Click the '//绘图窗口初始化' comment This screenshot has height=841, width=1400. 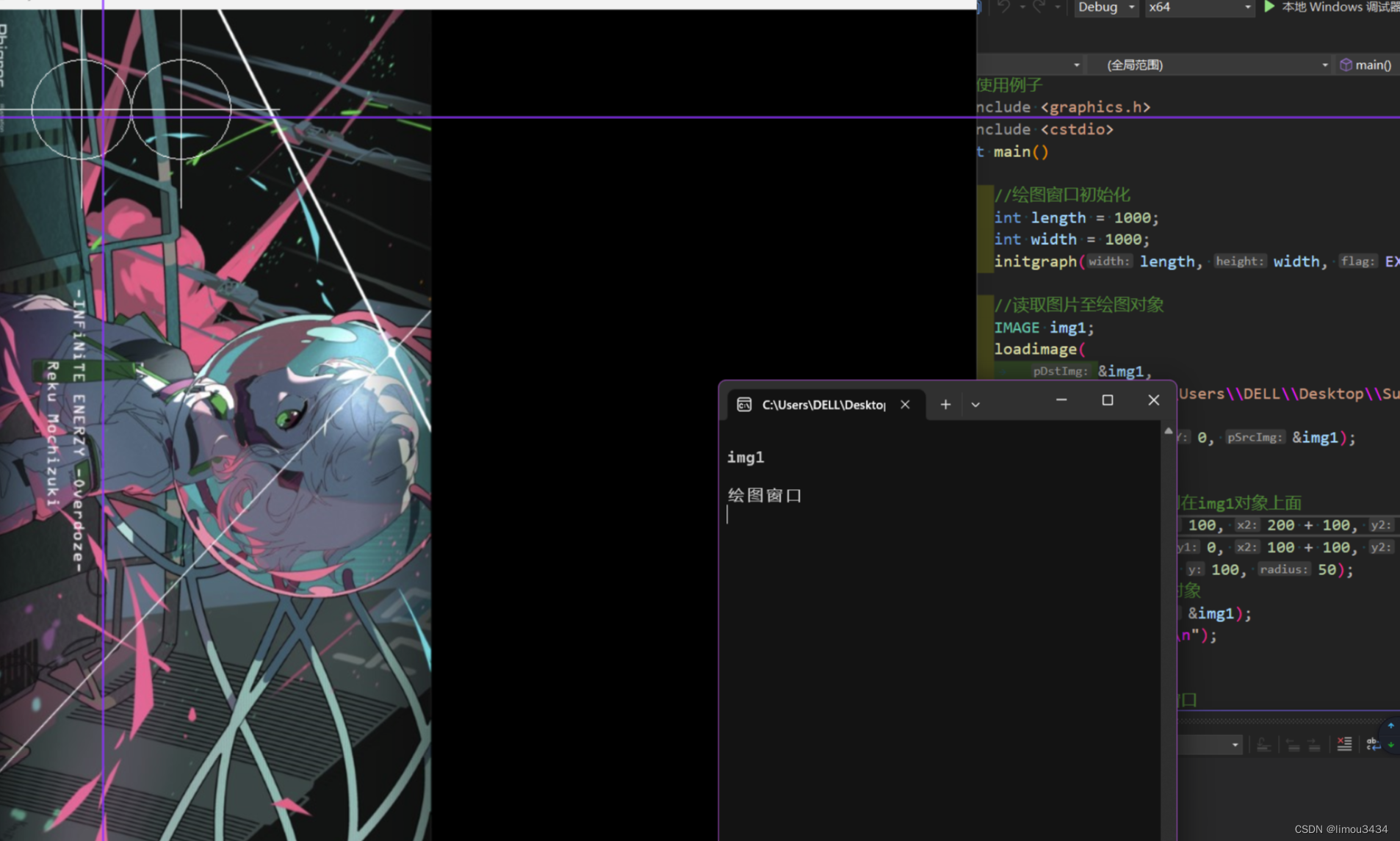[x=1062, y=195]
